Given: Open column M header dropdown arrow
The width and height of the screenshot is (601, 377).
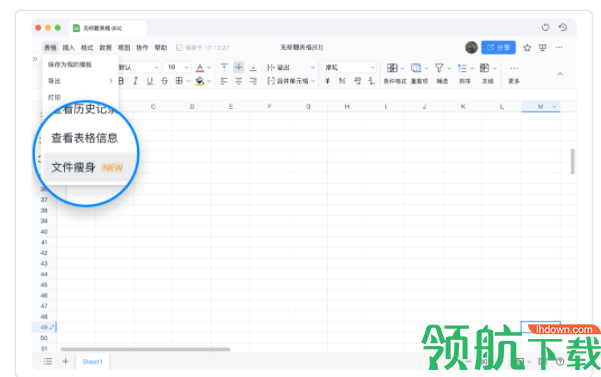Looking at the screenshot, I should 554,107.
